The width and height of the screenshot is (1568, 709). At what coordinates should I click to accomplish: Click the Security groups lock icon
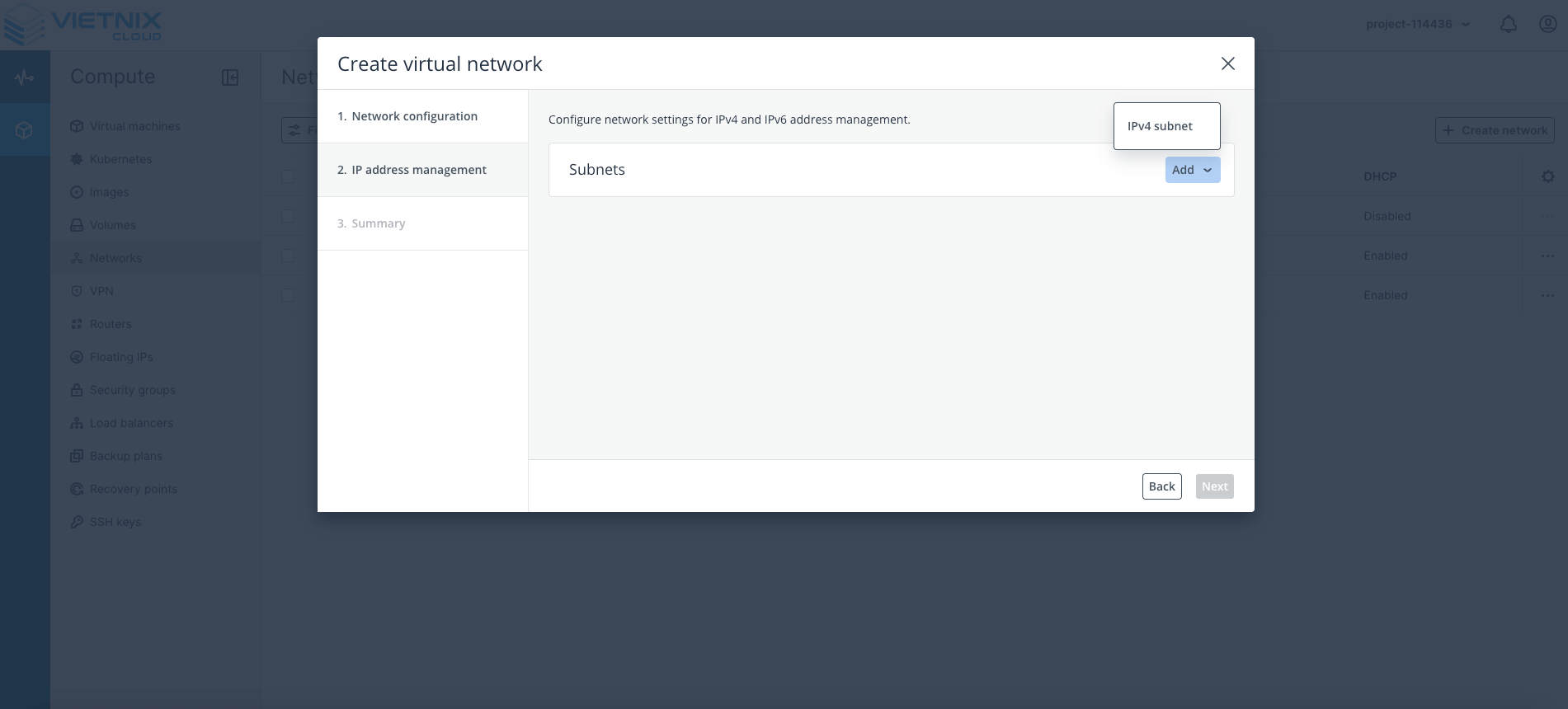pyautogui.click(x=77, y=390)
